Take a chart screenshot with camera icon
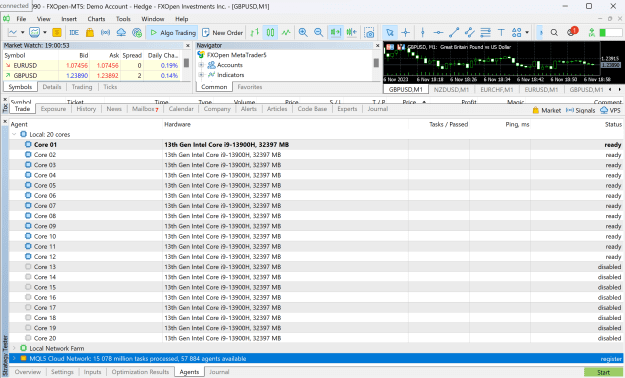This screenshot has height=378, width=625. [x=369, y=33]
